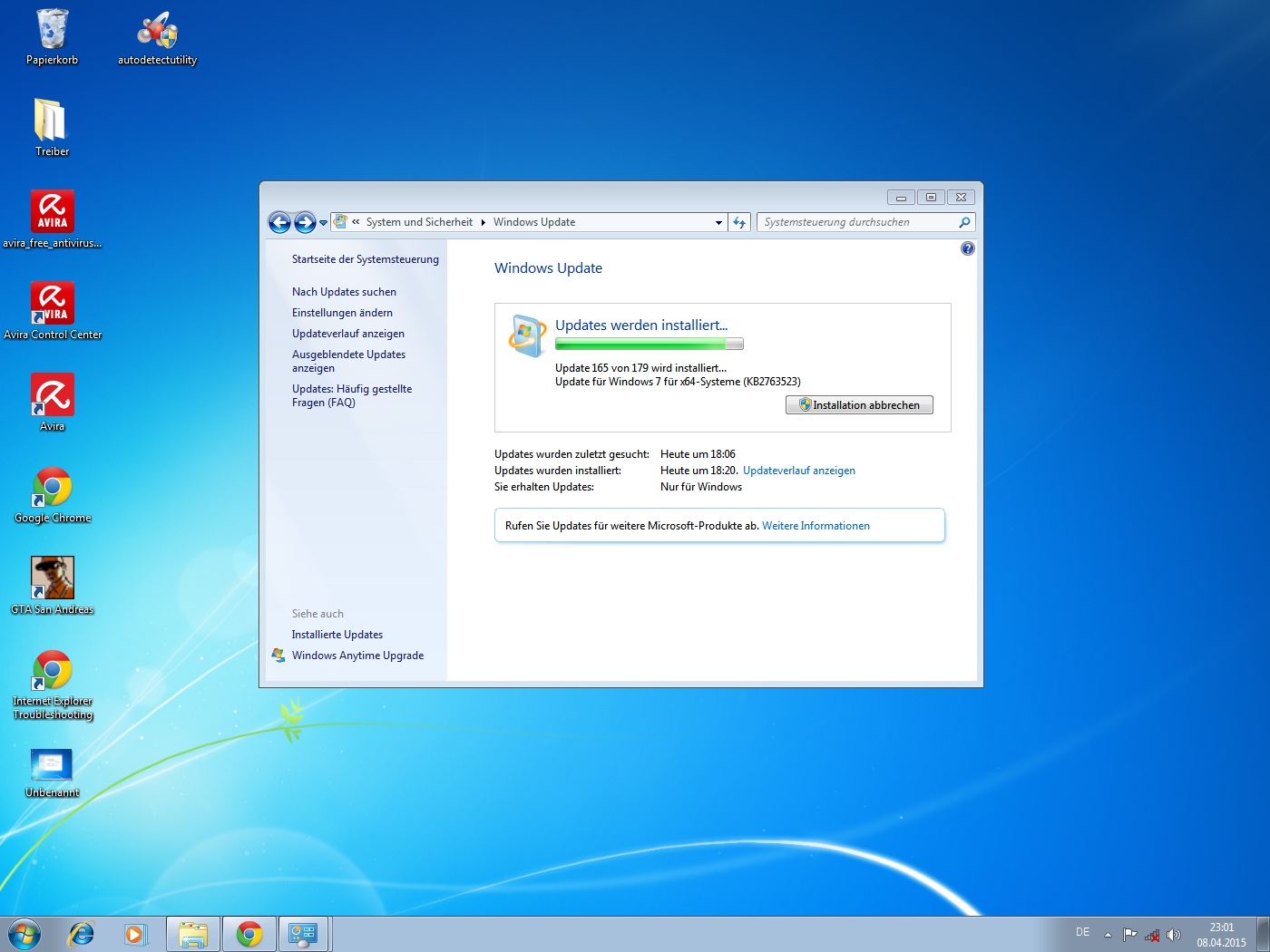
Task: Select the avira_free_antivirus installer icon
Action: [52, 219]
